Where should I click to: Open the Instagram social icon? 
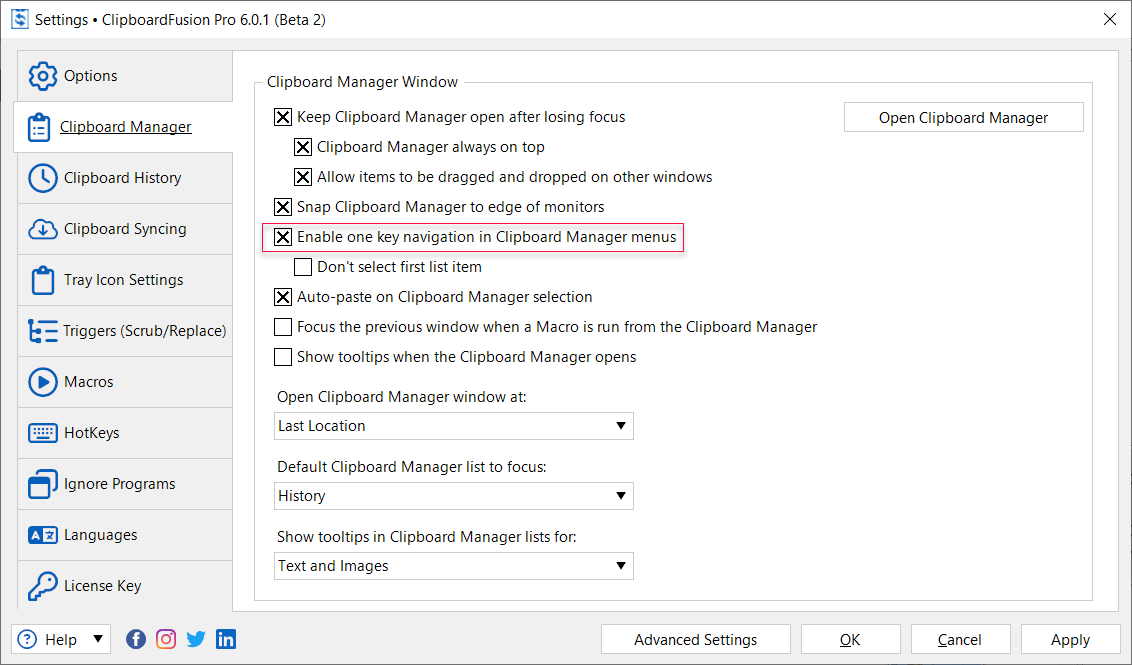click(166, 640)
